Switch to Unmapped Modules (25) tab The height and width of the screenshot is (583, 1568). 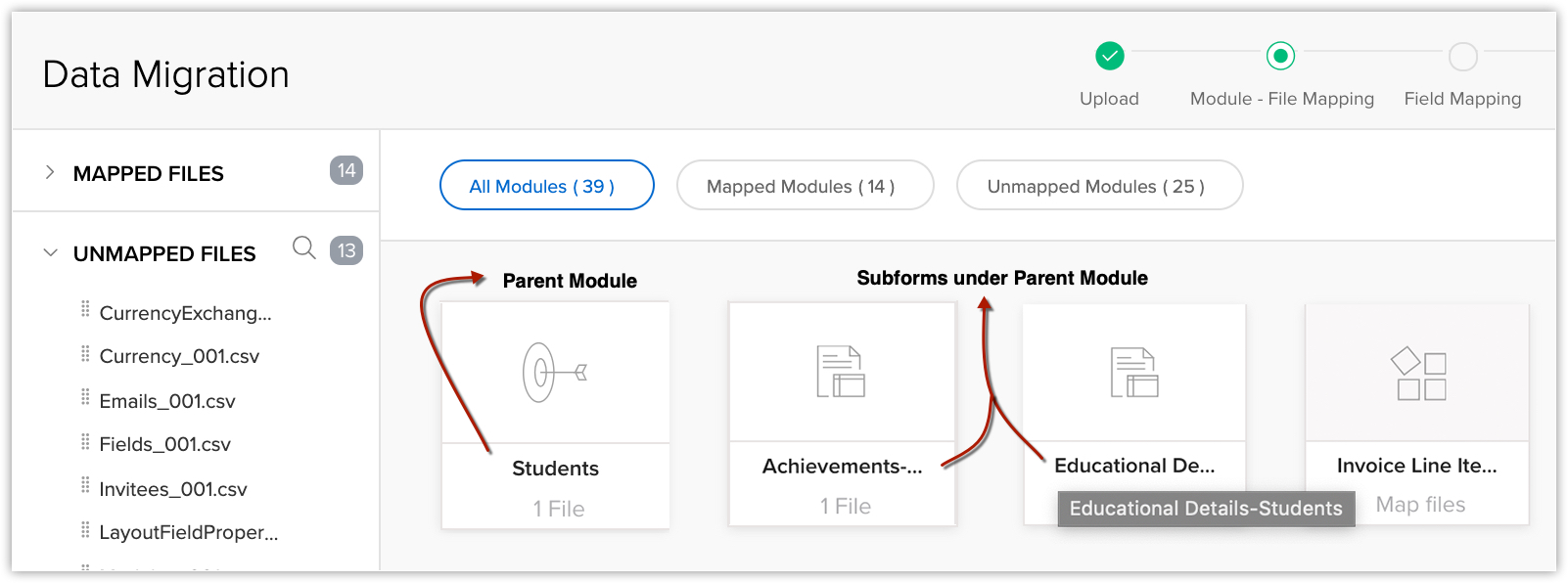point(1099,186)
